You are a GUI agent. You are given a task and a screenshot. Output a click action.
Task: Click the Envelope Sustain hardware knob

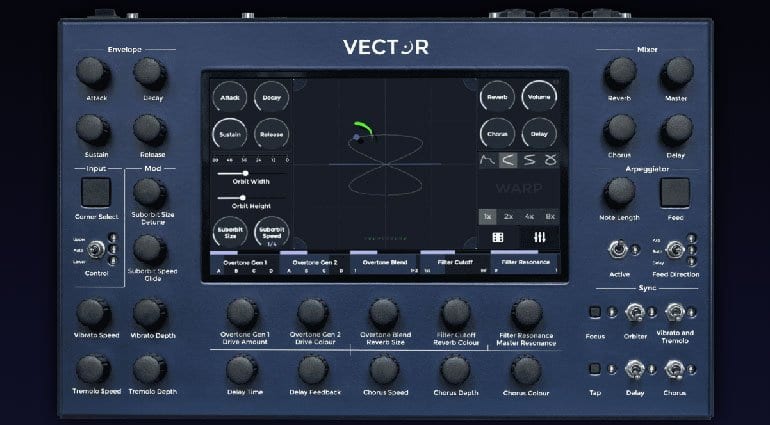coord(93,130)
